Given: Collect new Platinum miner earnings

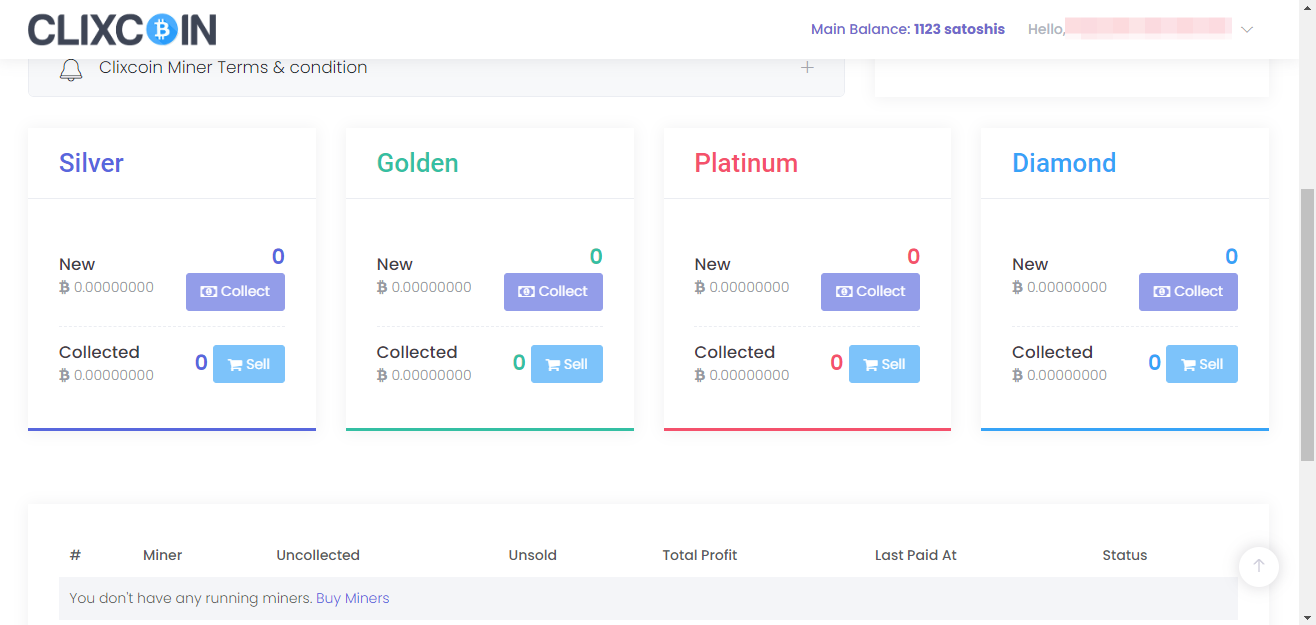Looking at the screenshot, I should (870, 292).
